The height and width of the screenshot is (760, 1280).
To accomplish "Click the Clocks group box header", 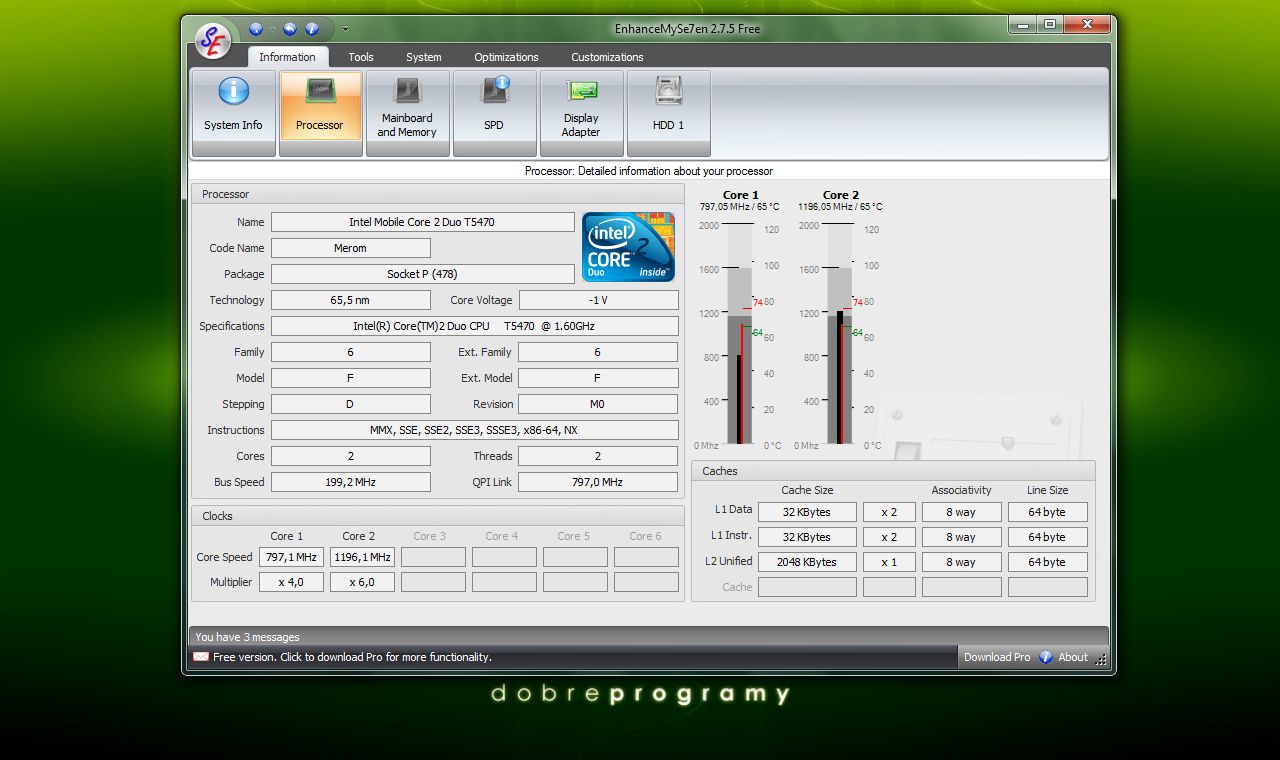I will [438, 516].
